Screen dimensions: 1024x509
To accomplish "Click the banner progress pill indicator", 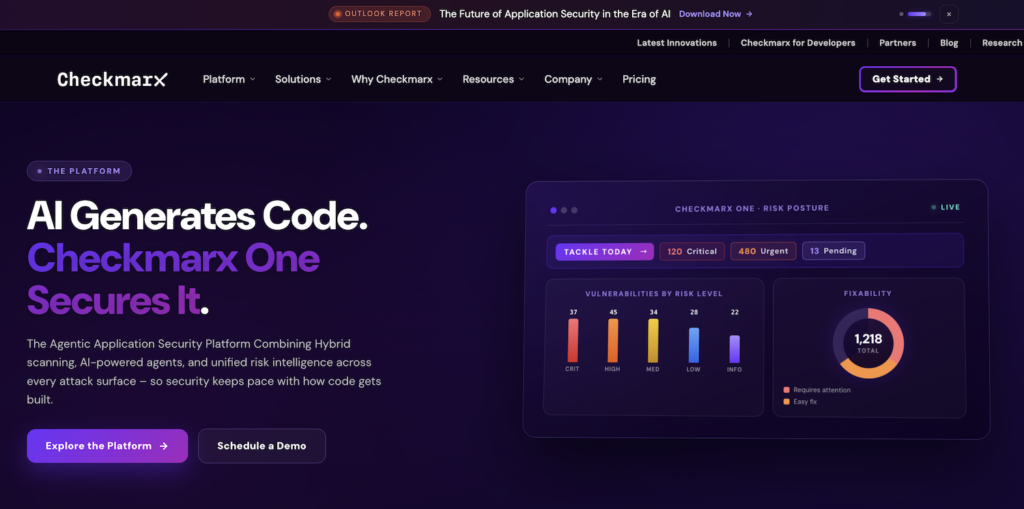I will tap(920, 14).
